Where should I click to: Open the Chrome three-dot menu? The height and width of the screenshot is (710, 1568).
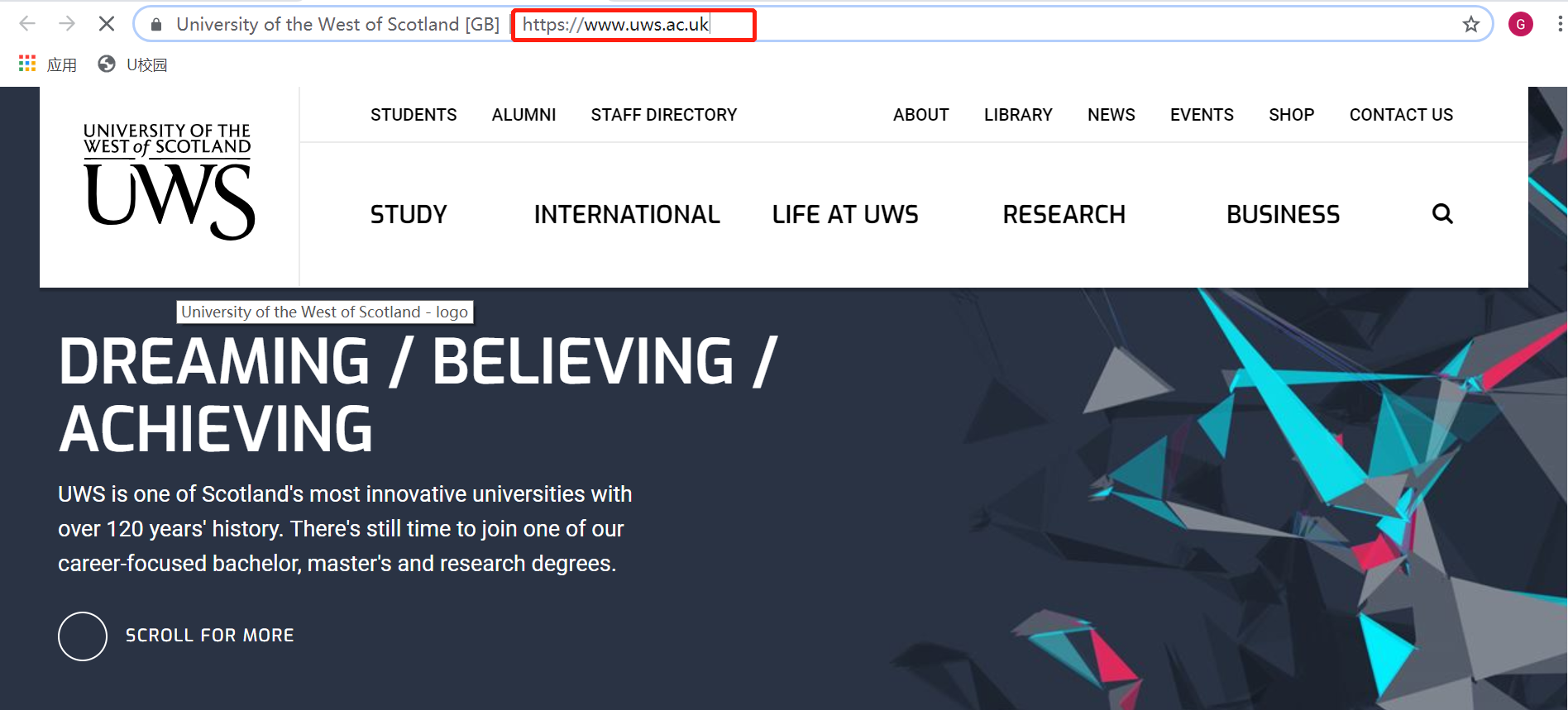(1559, 25)
